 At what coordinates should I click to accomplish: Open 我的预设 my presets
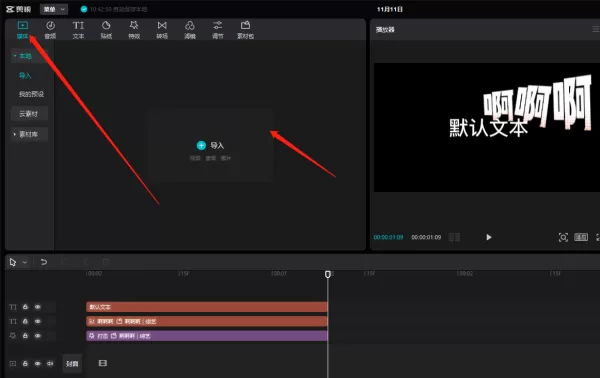pyautogui.click(x=31, y=94)
